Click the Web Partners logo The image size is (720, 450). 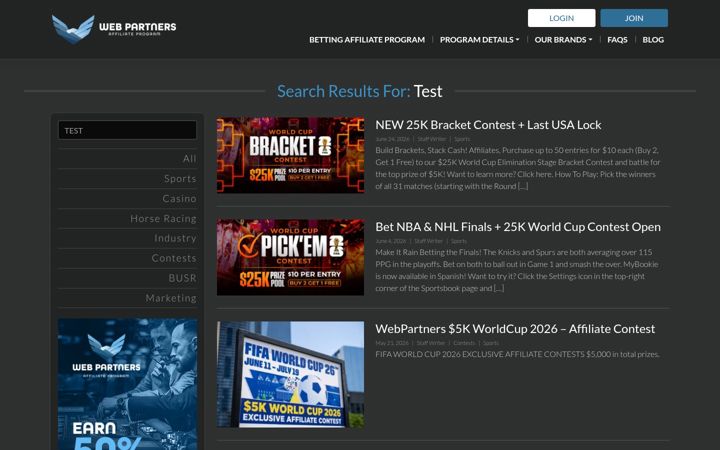tap(114, 29)
